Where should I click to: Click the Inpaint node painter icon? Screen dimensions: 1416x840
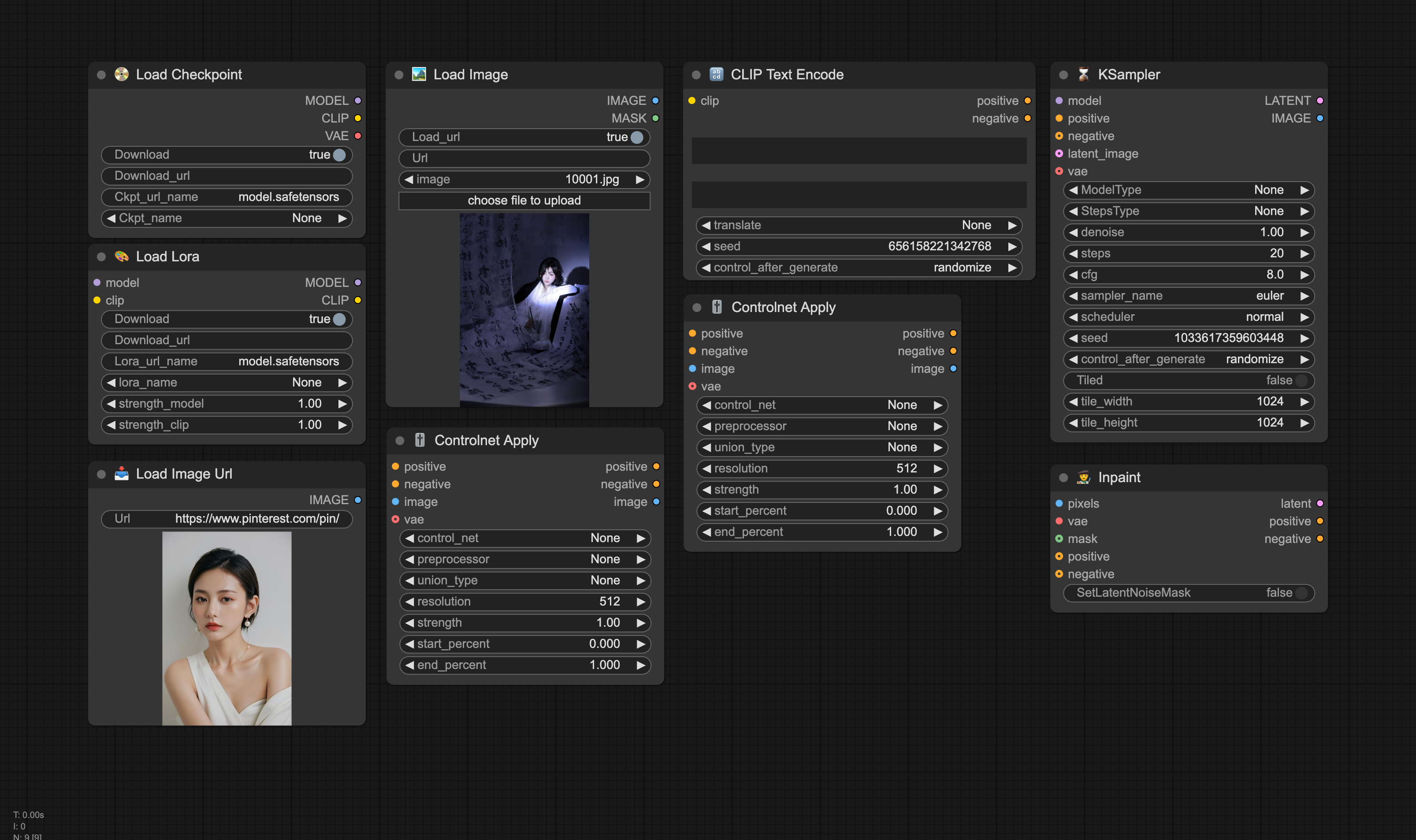[x=1083, y=477]
